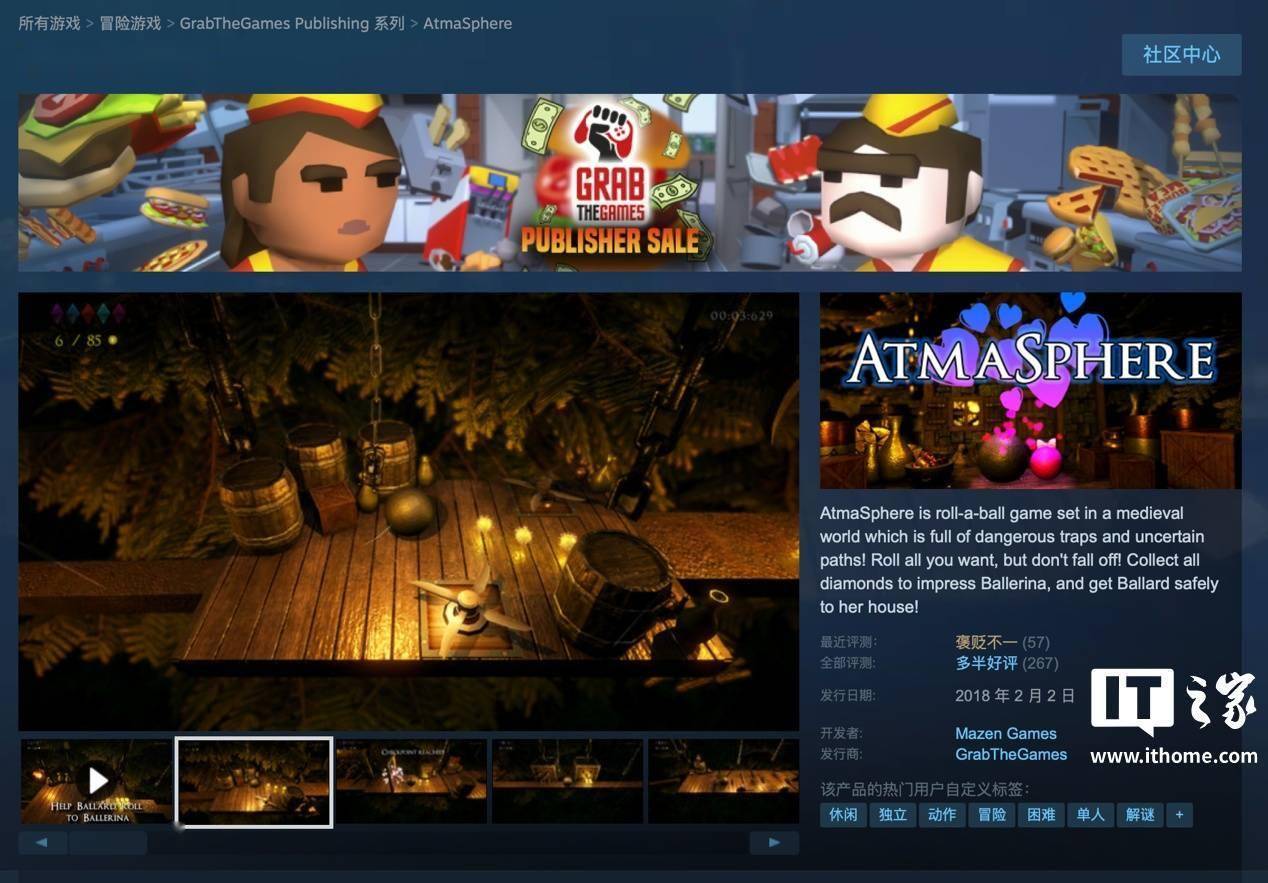
Task: Open publisher link GrabTheGames
Action: [x=1011, y=754]
